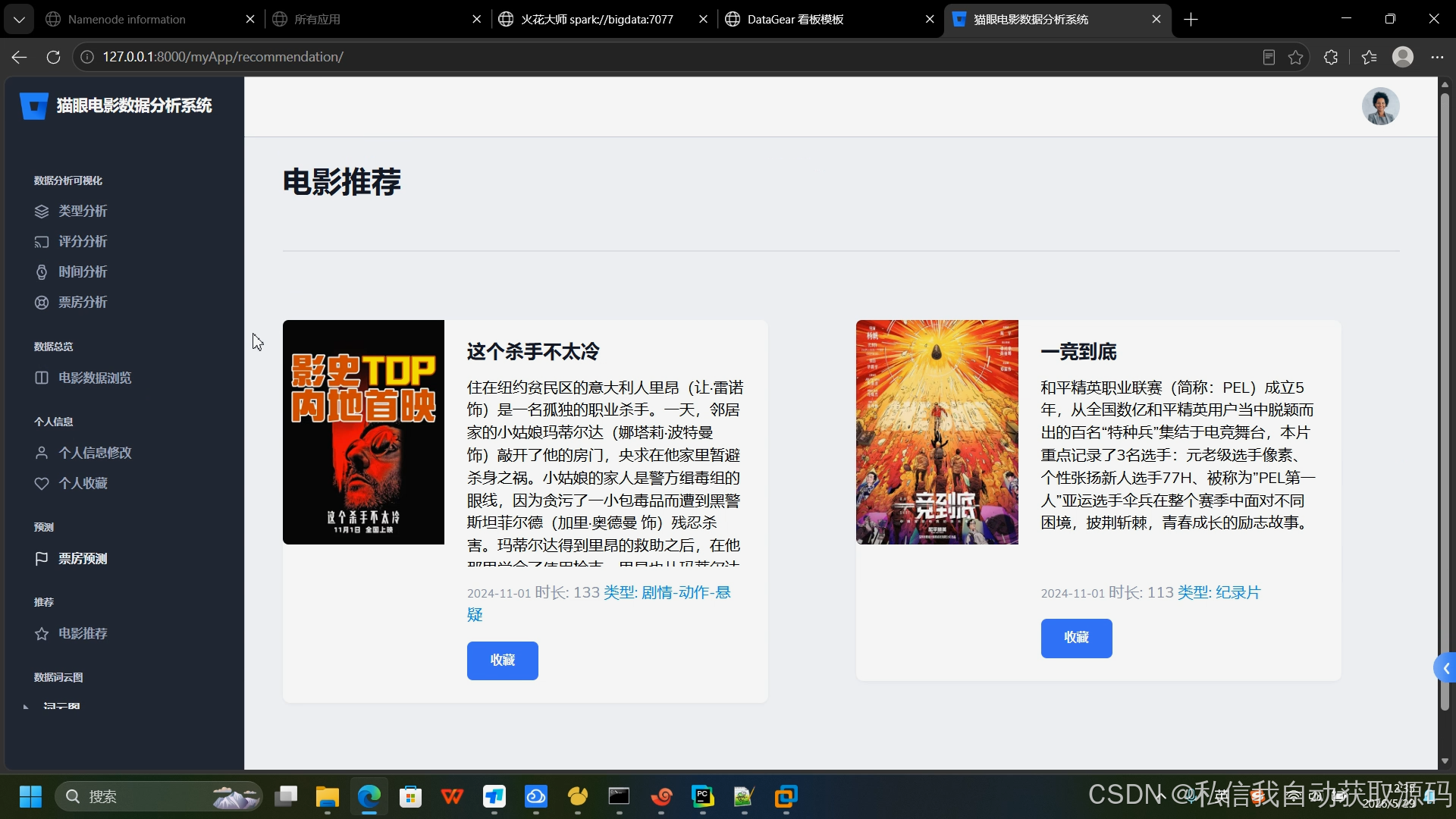Reload the page with the refresh icon
The image size is (1456, 819).
53,57
